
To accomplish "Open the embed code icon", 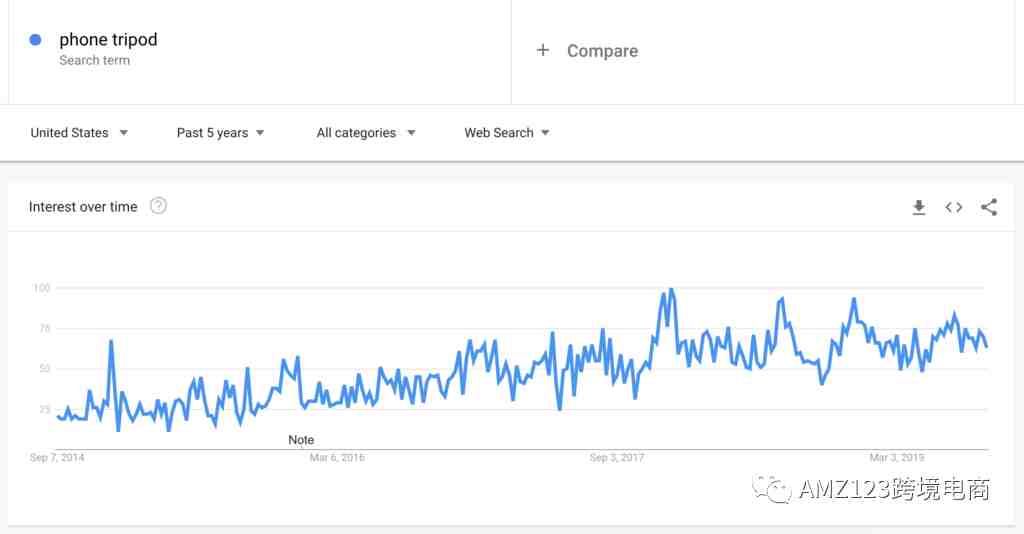I will tap(953, 207).
